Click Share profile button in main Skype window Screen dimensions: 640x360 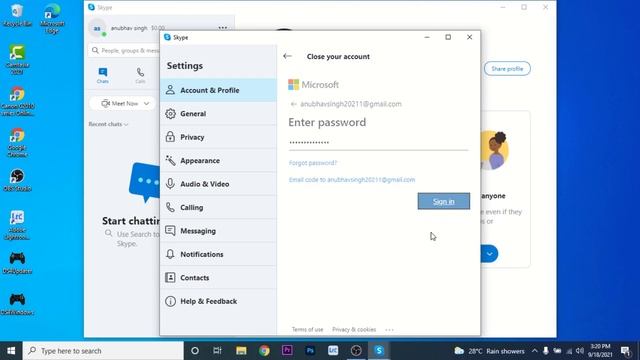pyautogui.click(x=507, y=69)
